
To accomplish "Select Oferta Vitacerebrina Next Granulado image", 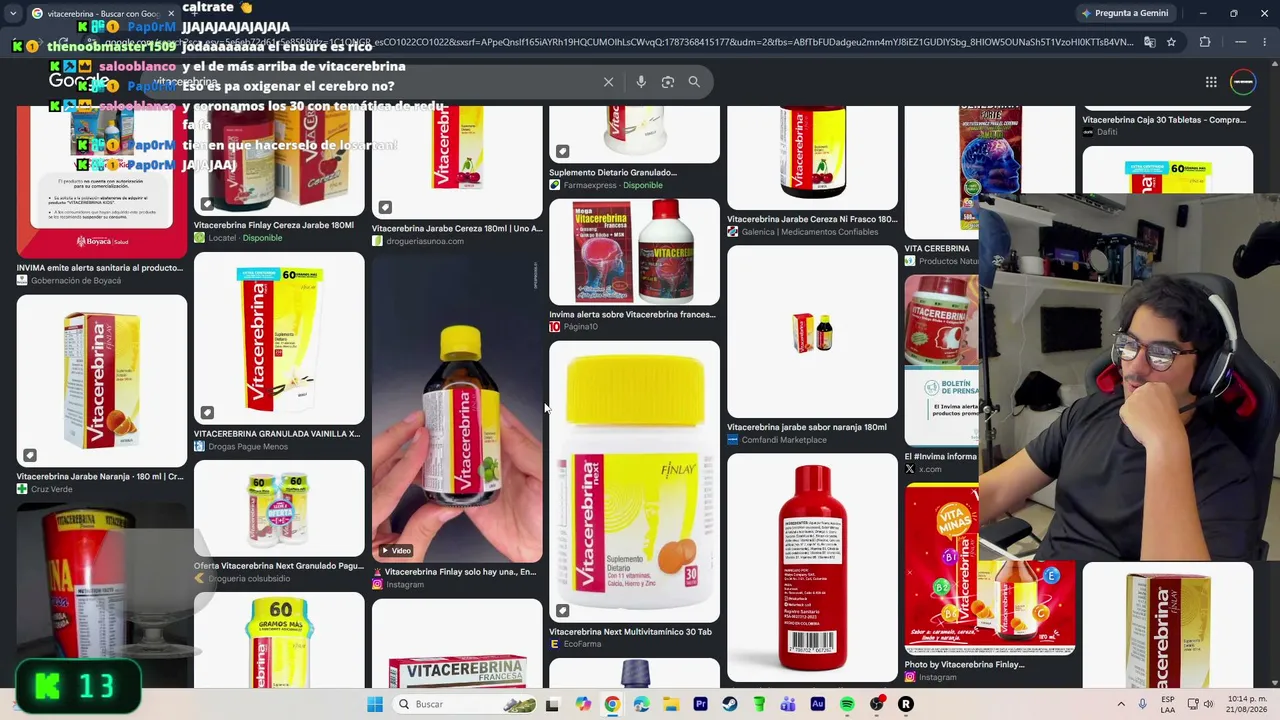I will [279, 508].
